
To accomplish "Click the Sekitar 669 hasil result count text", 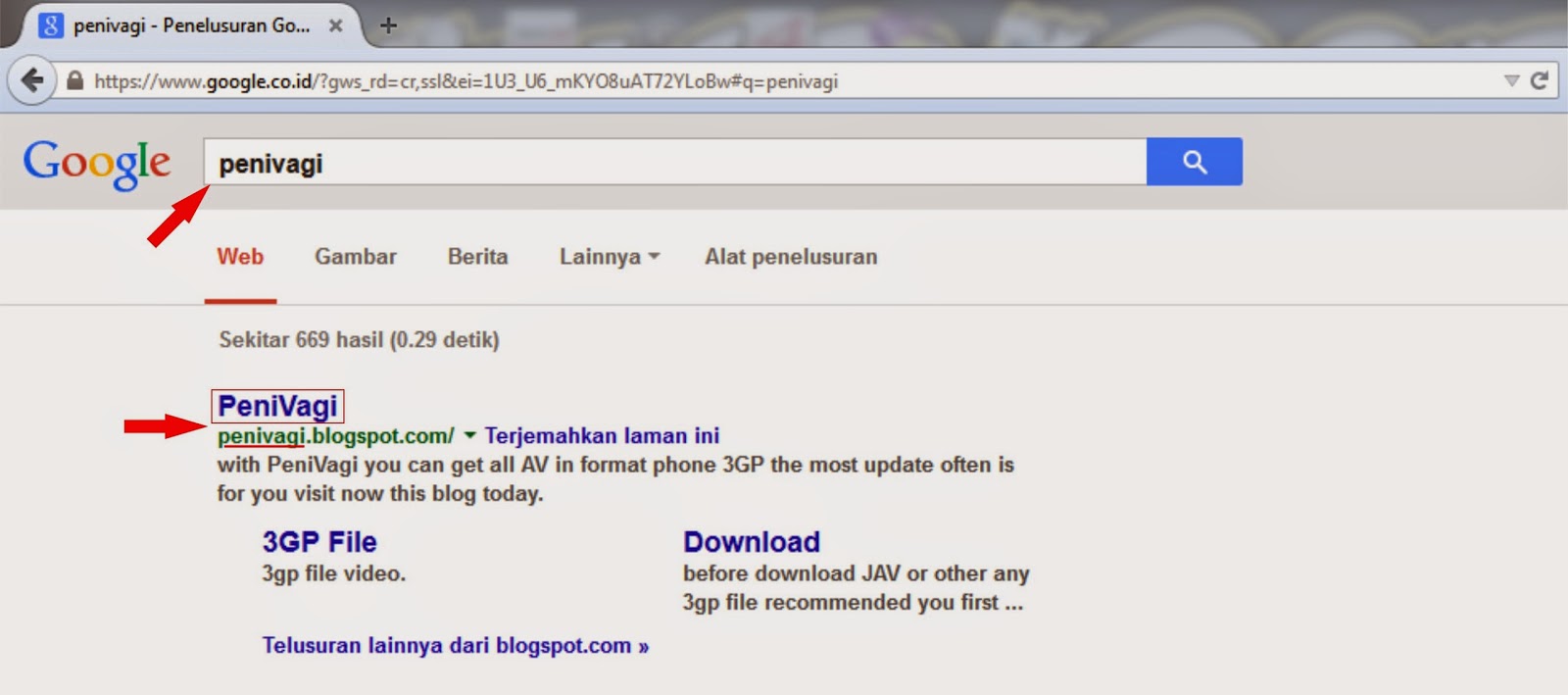I will (x=359, y=340).
